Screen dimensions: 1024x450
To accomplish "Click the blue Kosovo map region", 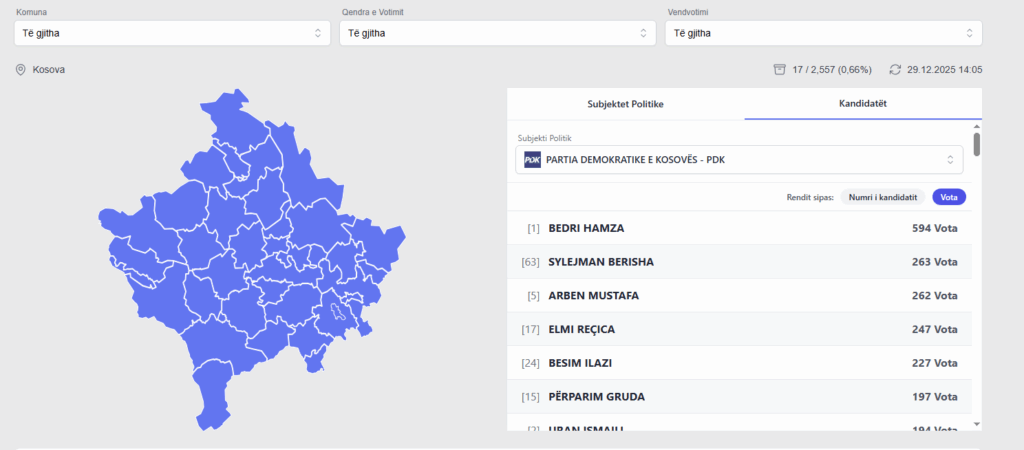I will coord(250,260).
